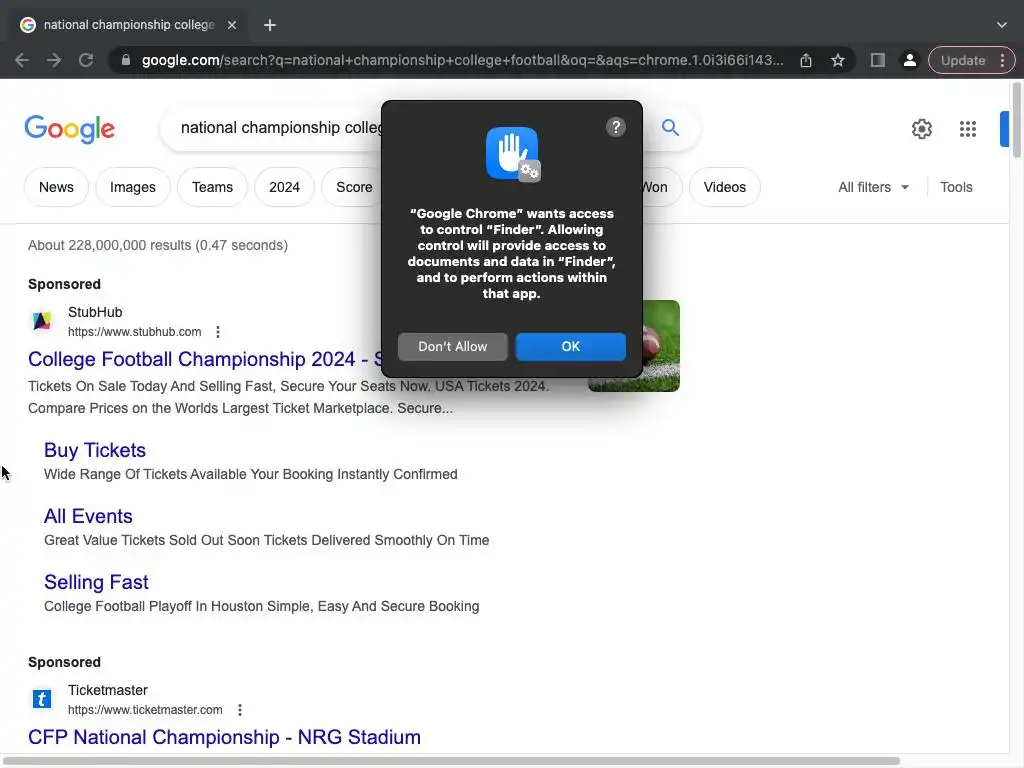Select the Images filter chip
Viewport: 1024px width, 768px height.
point(133,187)
